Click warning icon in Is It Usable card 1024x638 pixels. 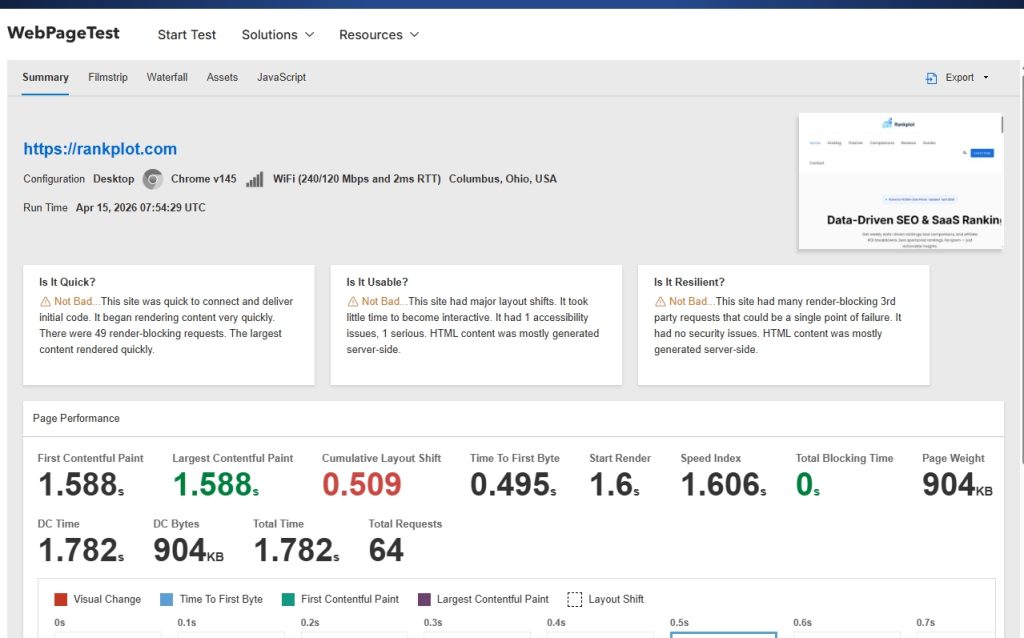click(352, 302)
